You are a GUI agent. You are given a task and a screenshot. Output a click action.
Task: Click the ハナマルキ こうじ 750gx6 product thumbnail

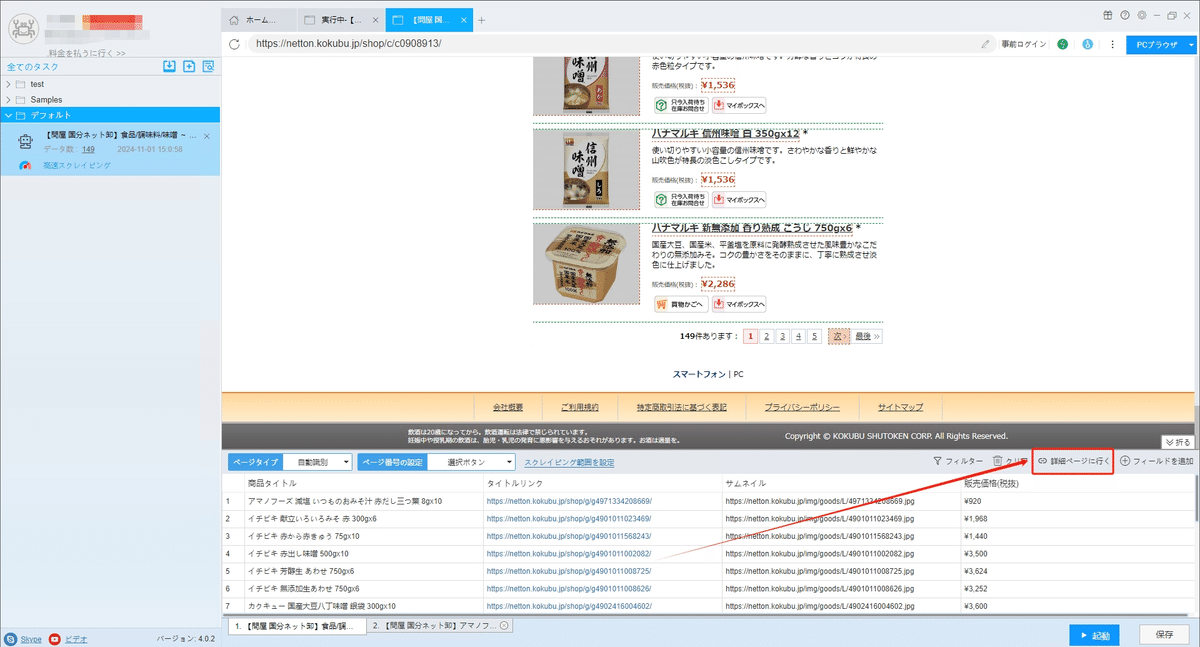[586, 264]
